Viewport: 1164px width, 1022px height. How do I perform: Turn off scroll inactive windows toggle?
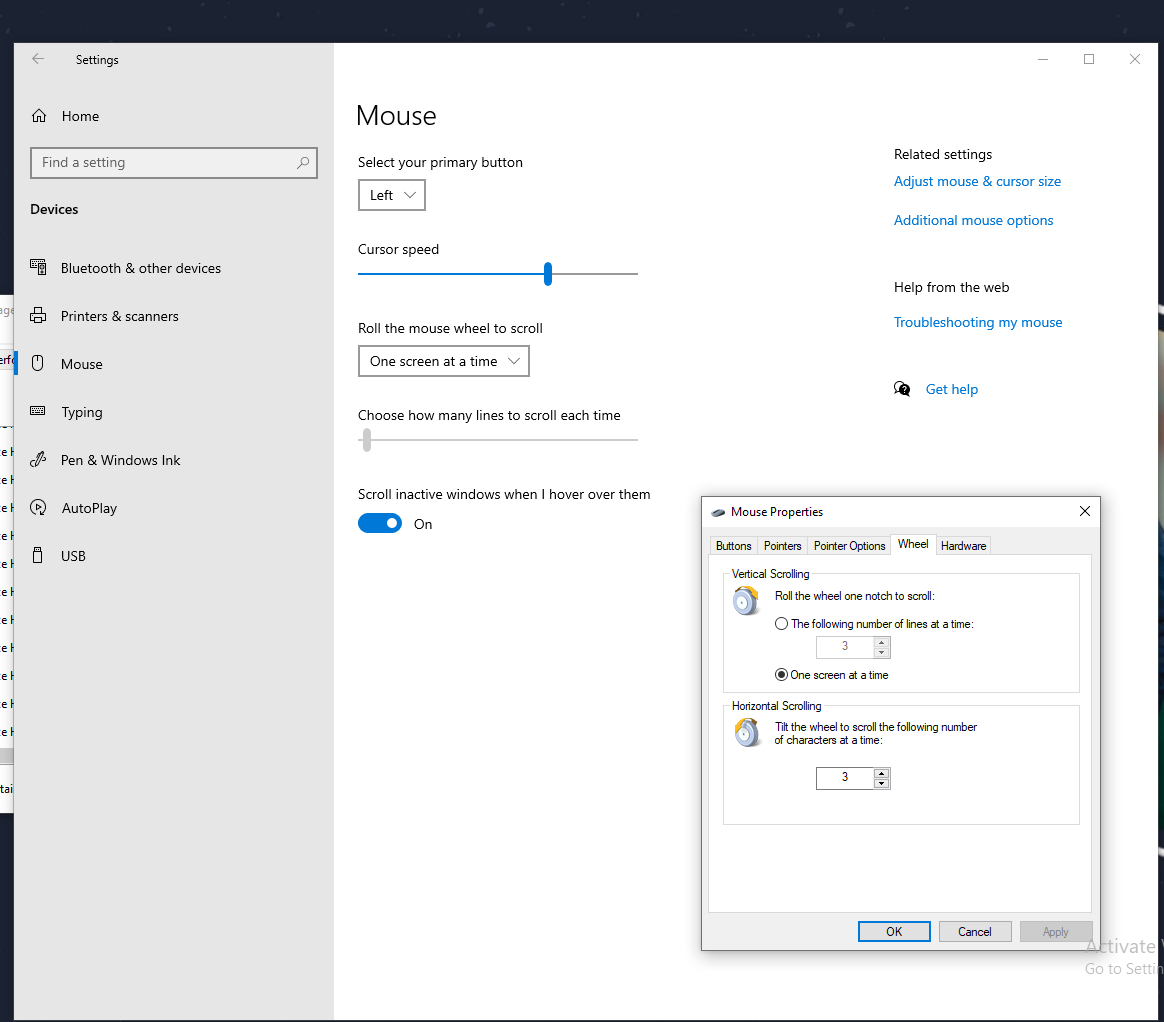[x=379, y=523]
